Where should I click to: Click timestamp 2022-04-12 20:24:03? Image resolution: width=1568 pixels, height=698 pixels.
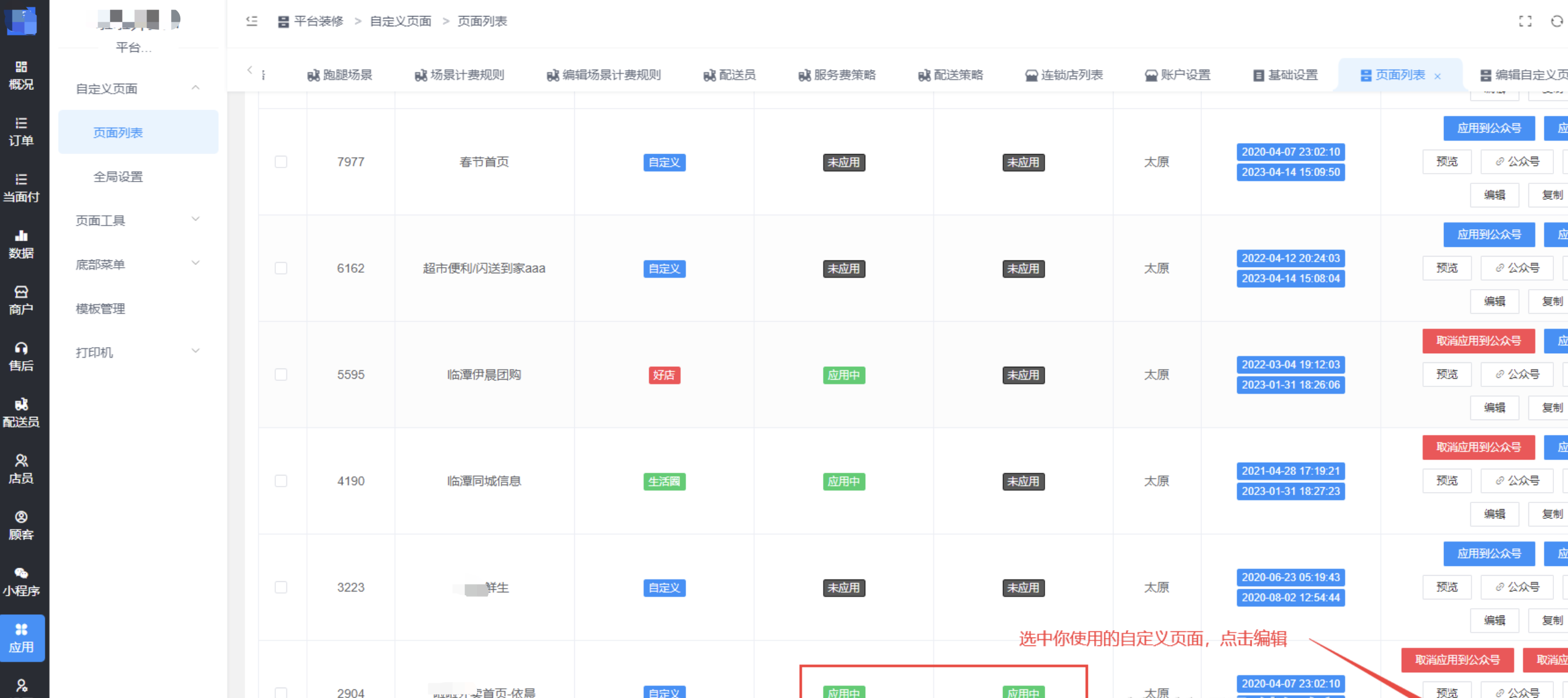[x=1290, y=258]
